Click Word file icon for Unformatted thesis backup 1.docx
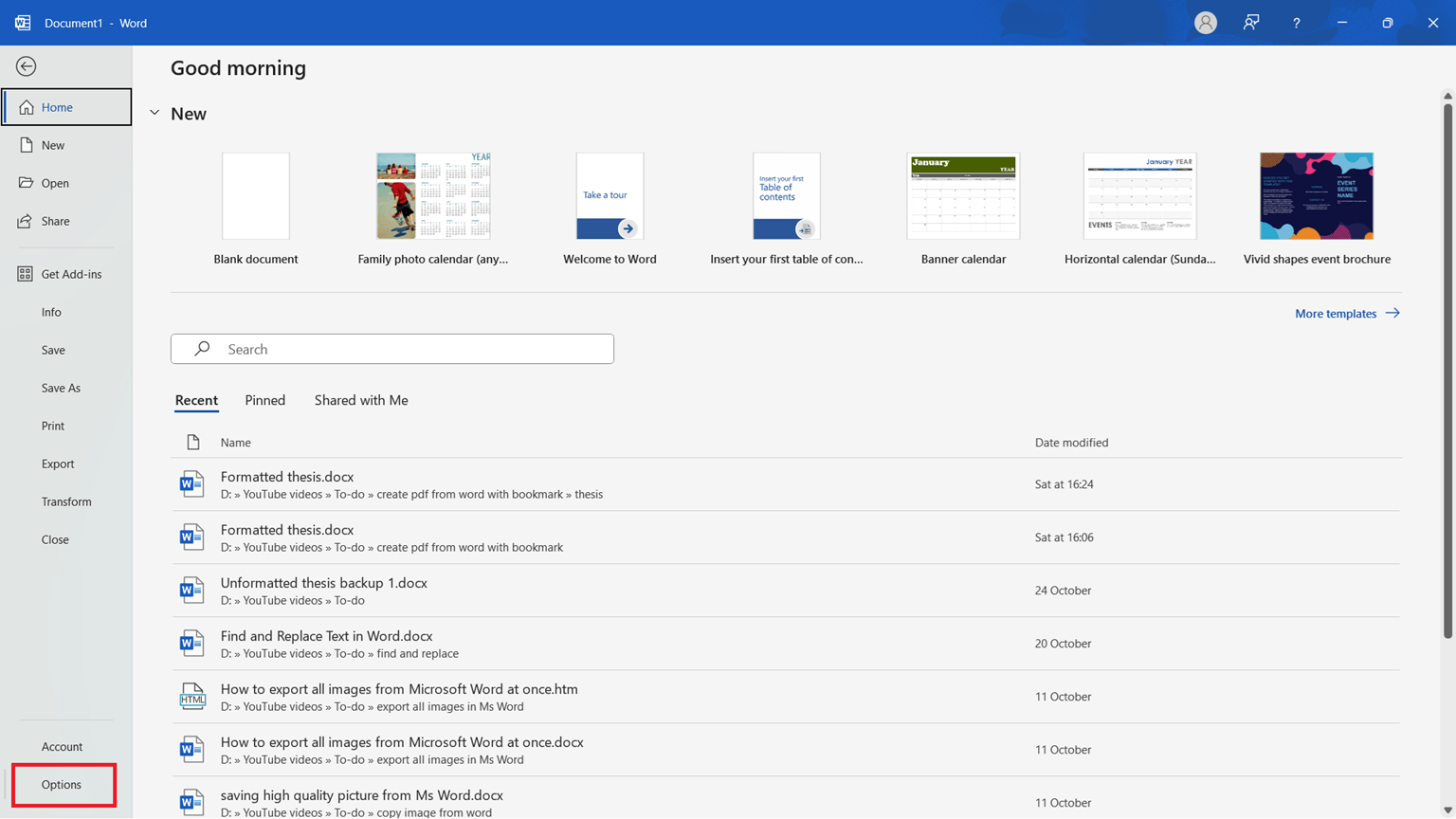The height and width of the screenshot is (819, 1456). click(x=191, y=591)
